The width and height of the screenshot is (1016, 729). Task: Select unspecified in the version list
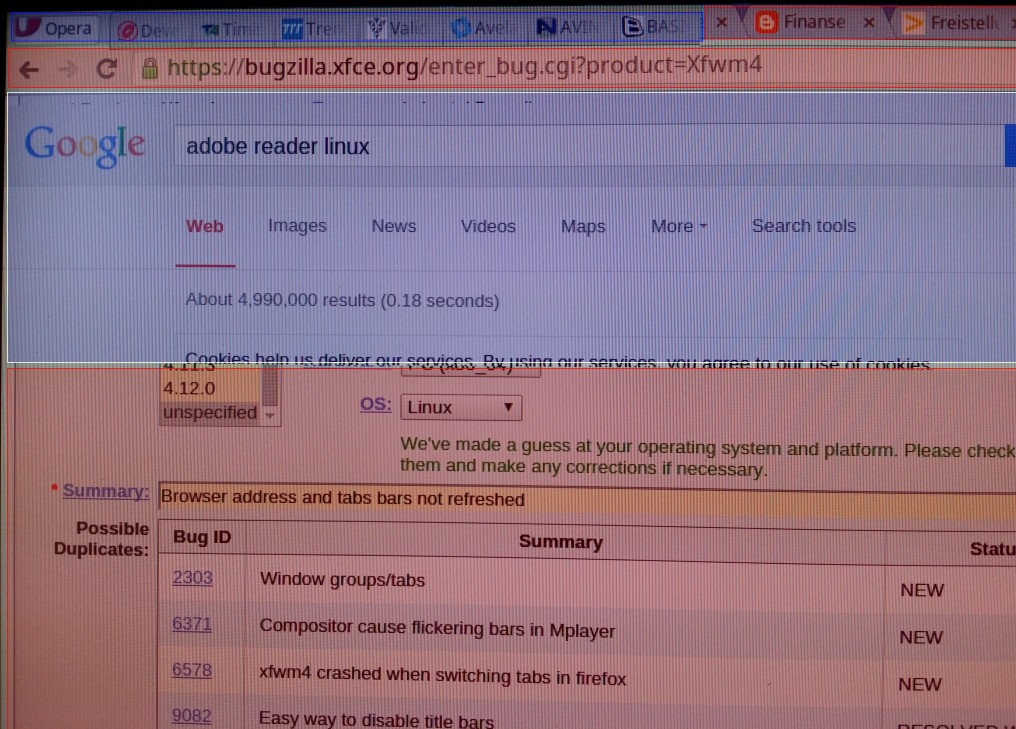(210, 412)
